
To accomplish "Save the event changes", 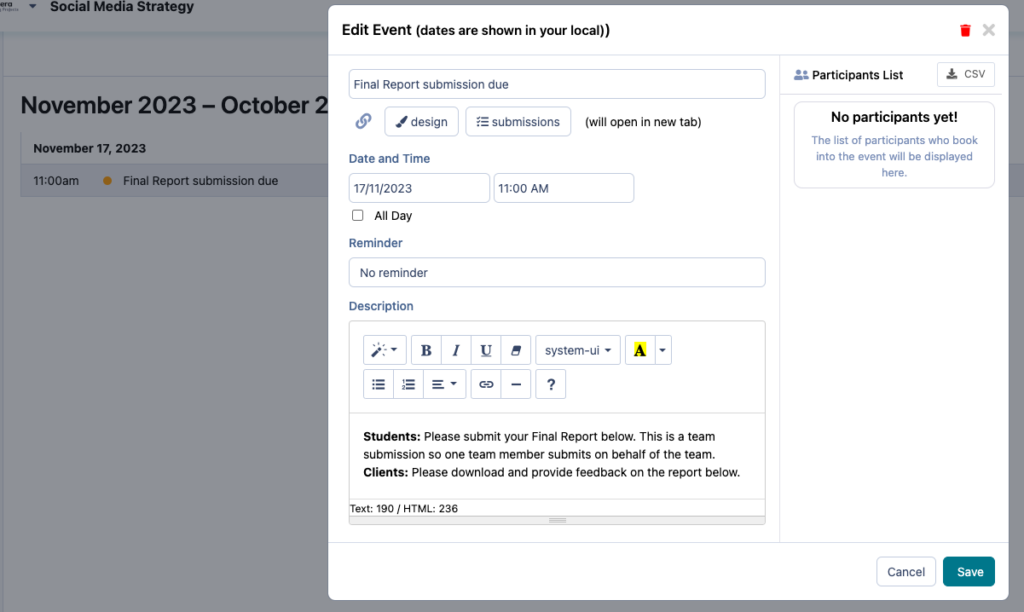I will [x=968, y=572].
